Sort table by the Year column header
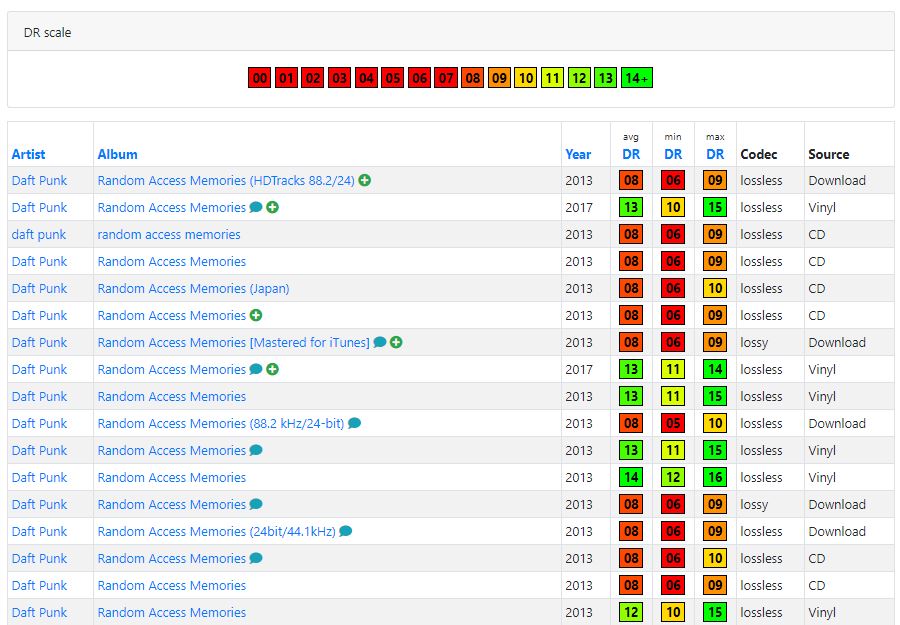 pyautogui.click(x=578, y=154)
